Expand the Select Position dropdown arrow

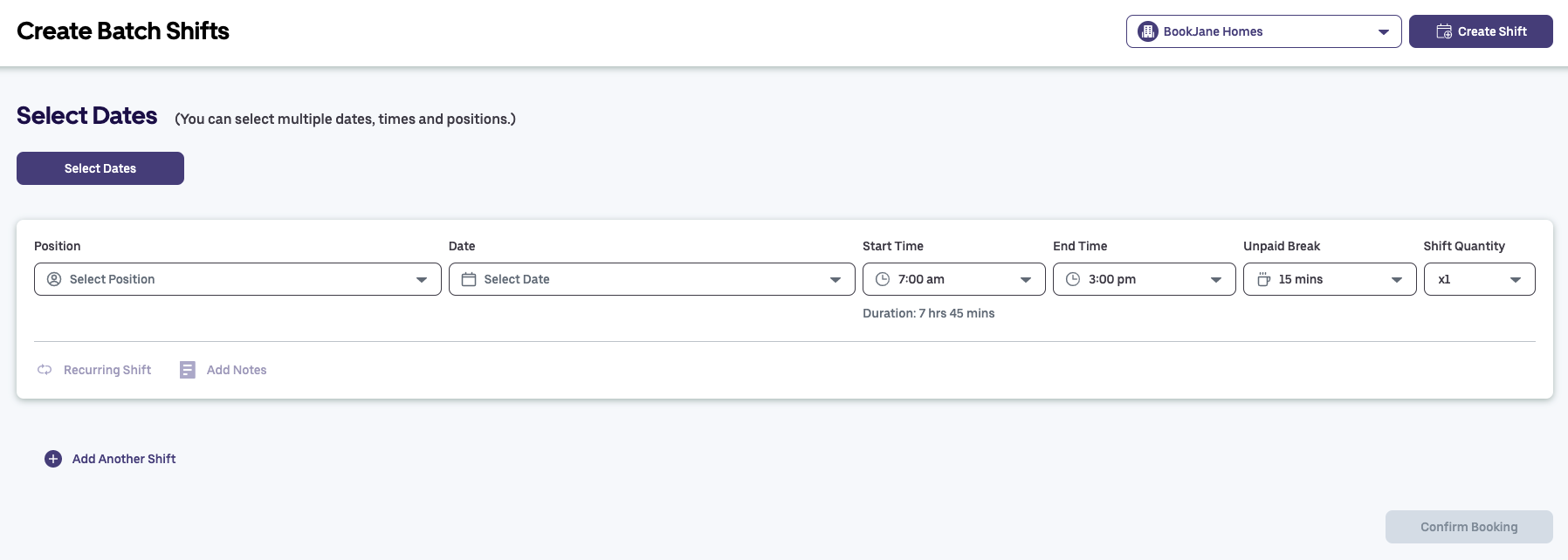point(422,280)
